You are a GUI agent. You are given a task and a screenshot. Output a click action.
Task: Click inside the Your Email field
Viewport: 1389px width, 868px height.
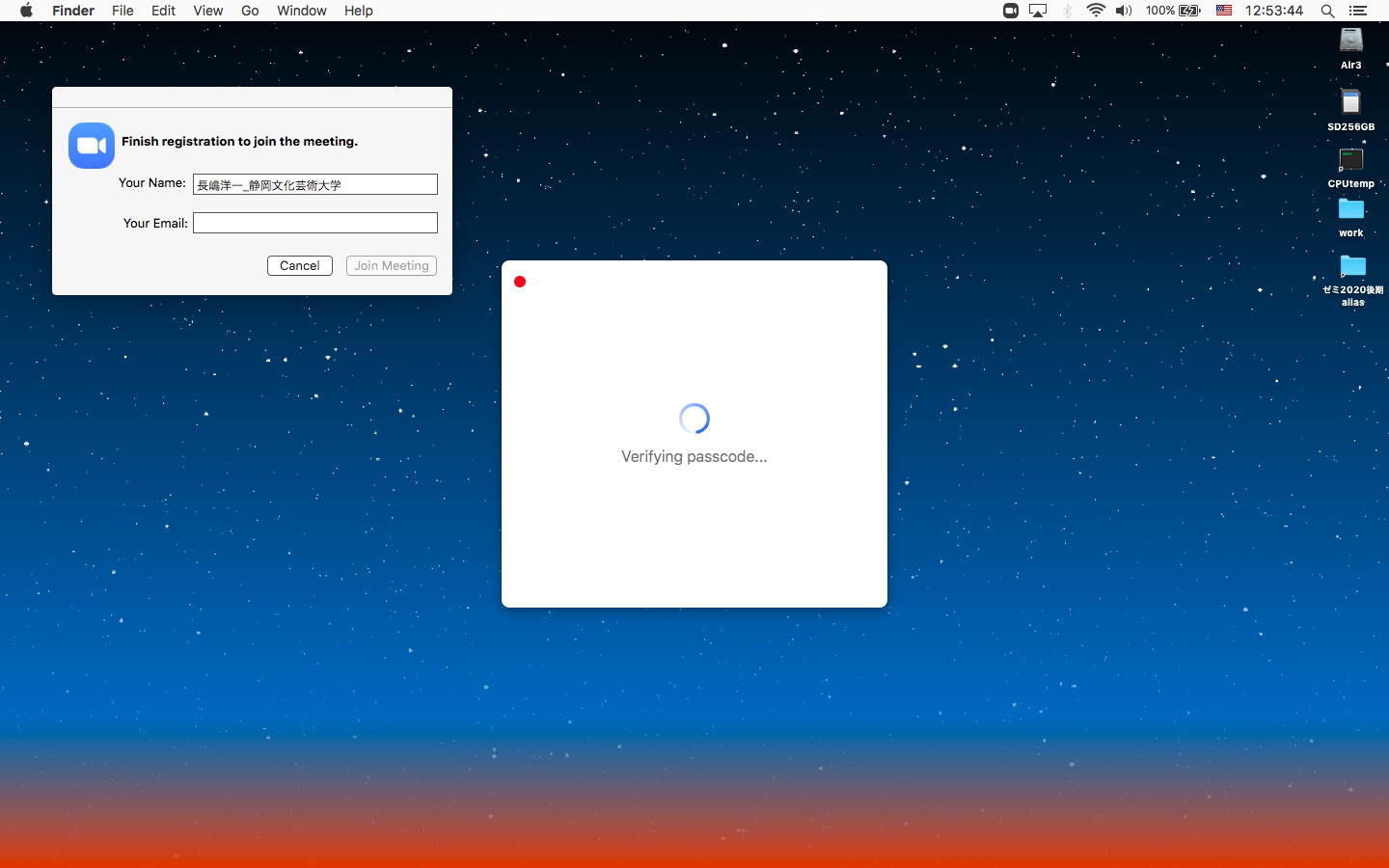tap(314, 223)
